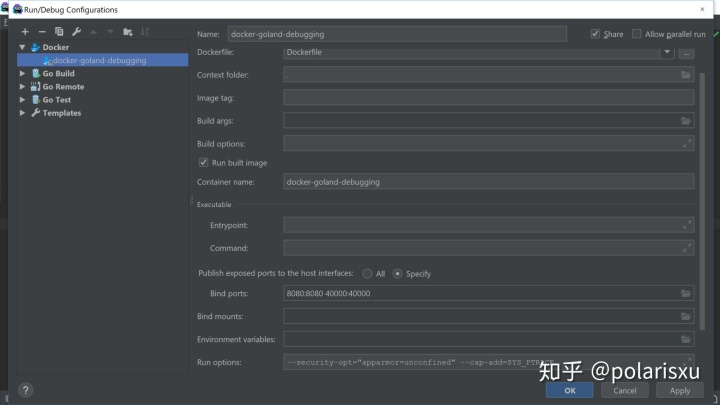Click the Cancel button
The height and width of the screenshot is (405, 720).
click(625, 390)
